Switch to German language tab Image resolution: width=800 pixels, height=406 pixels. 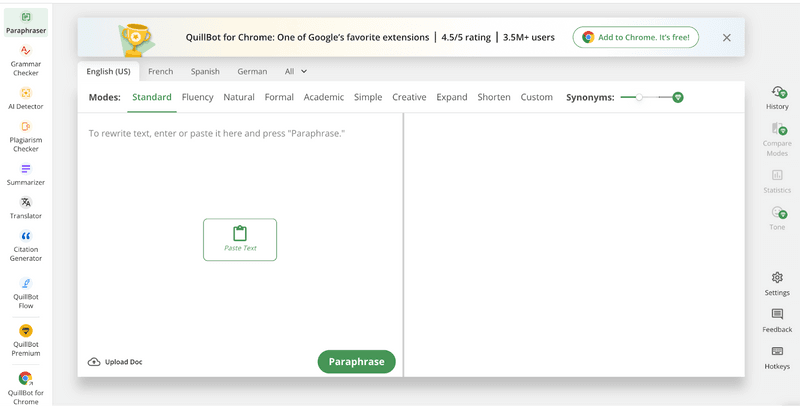252,71
